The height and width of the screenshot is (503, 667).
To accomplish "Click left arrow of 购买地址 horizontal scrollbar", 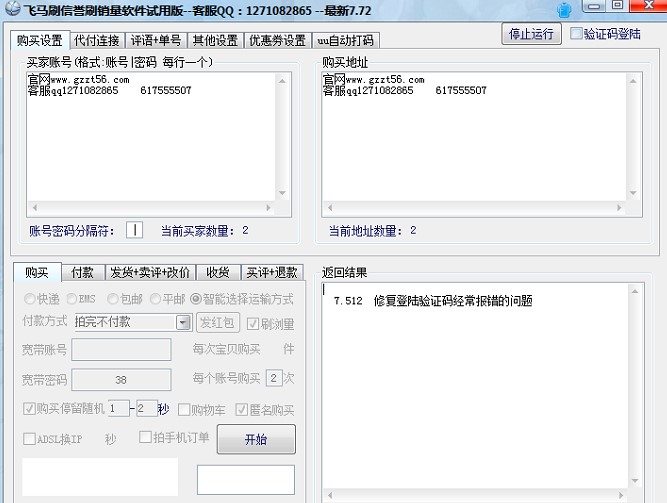I will [x=330, y=208].
